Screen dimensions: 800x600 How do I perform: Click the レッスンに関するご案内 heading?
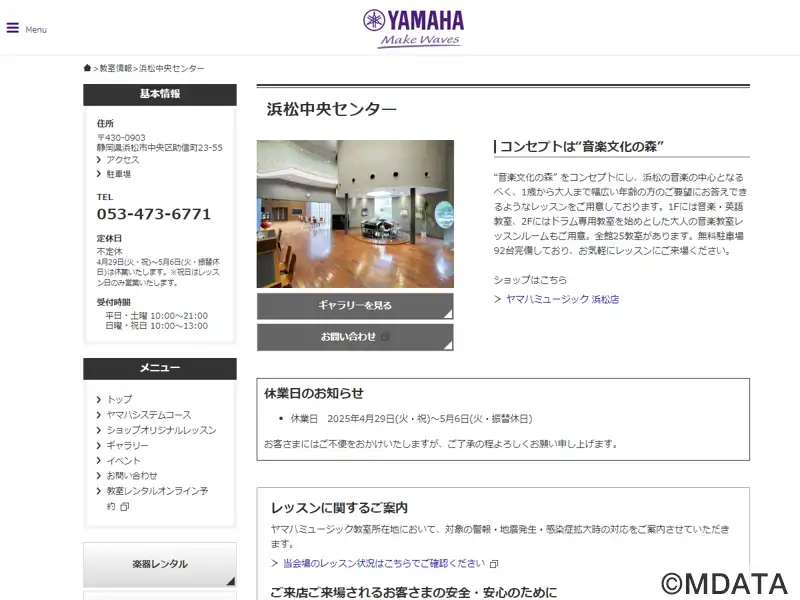point(339,508)
